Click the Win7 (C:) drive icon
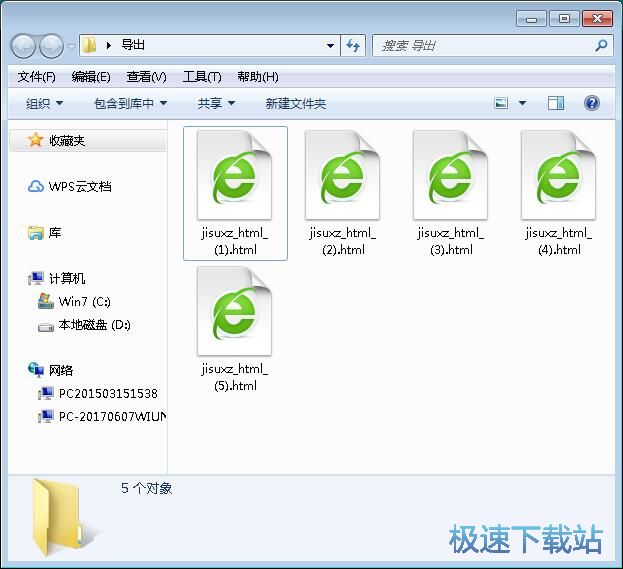The height and width of the screenshot is (569, 623). [46, 301]
